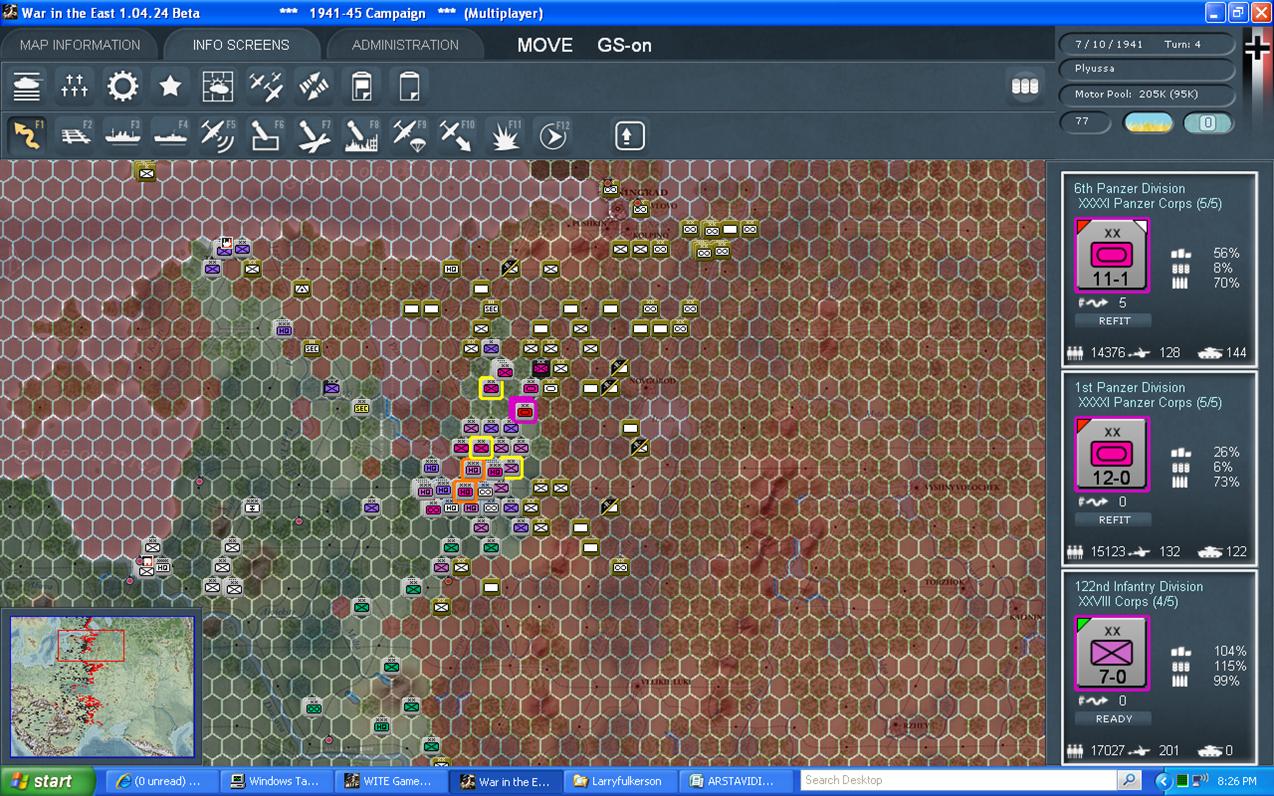Open the losses screen with crosses icon

coord(75,87)
